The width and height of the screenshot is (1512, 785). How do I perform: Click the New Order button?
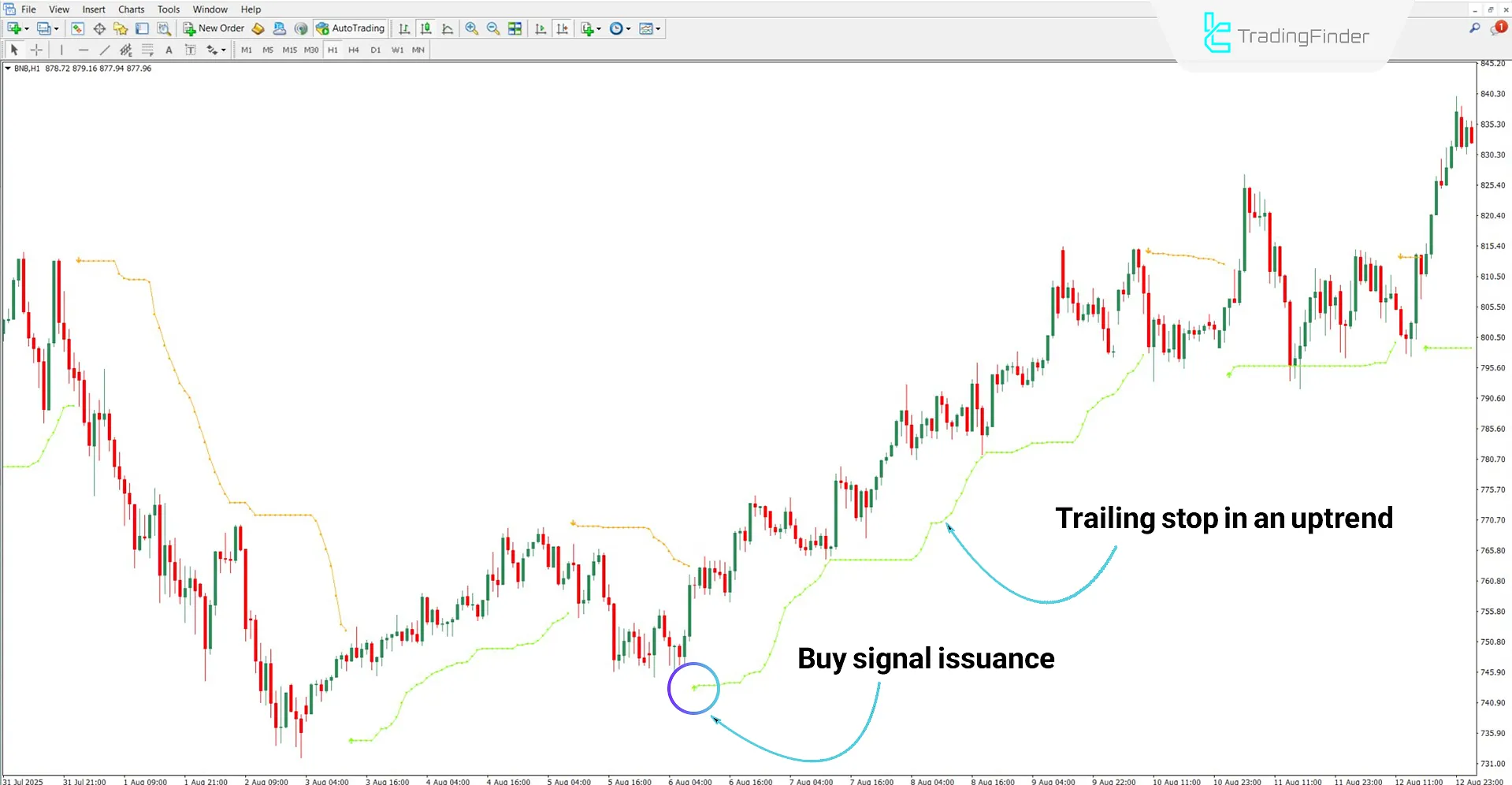[214, 28]
